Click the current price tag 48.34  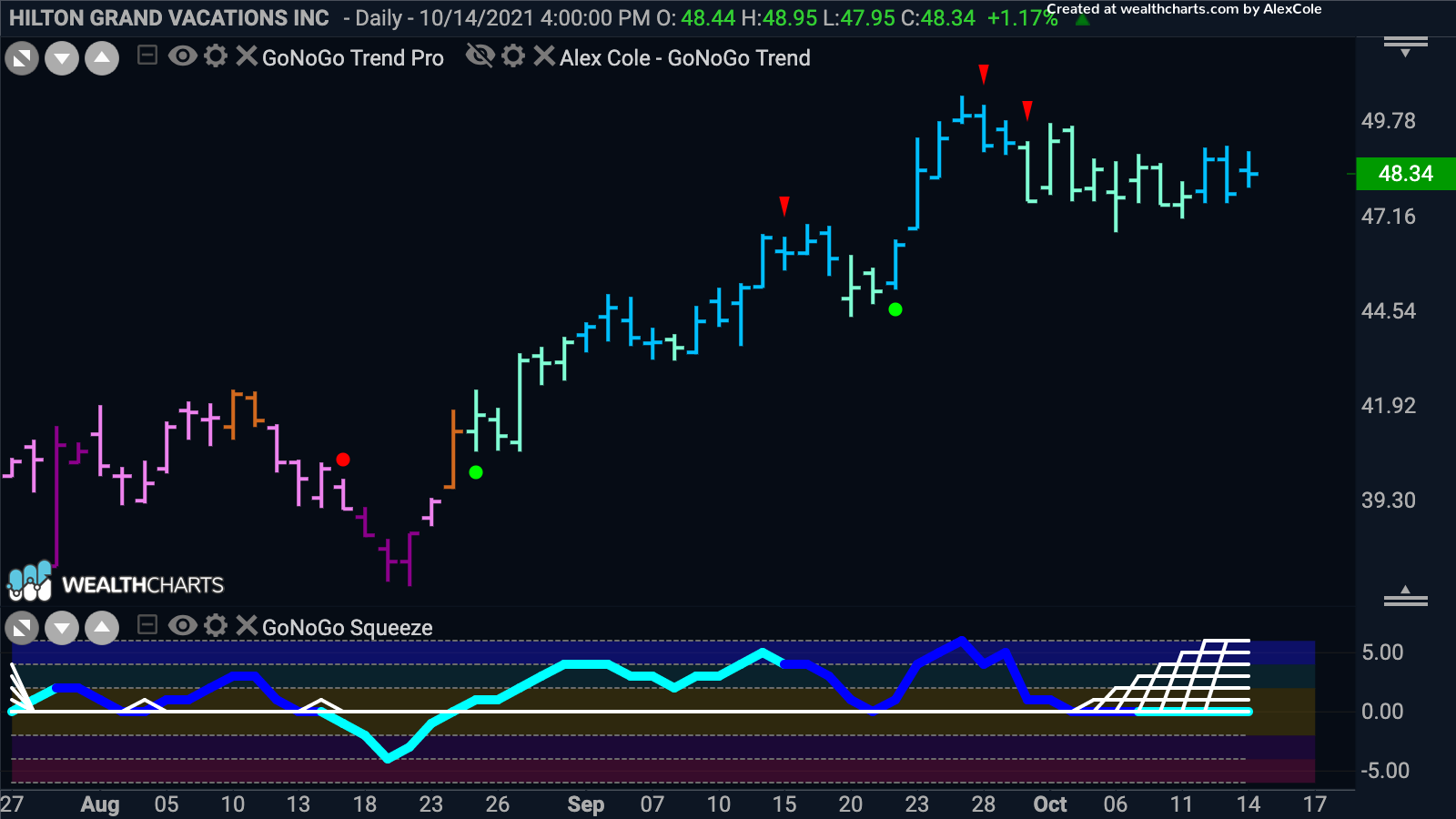pos(1406,174)
